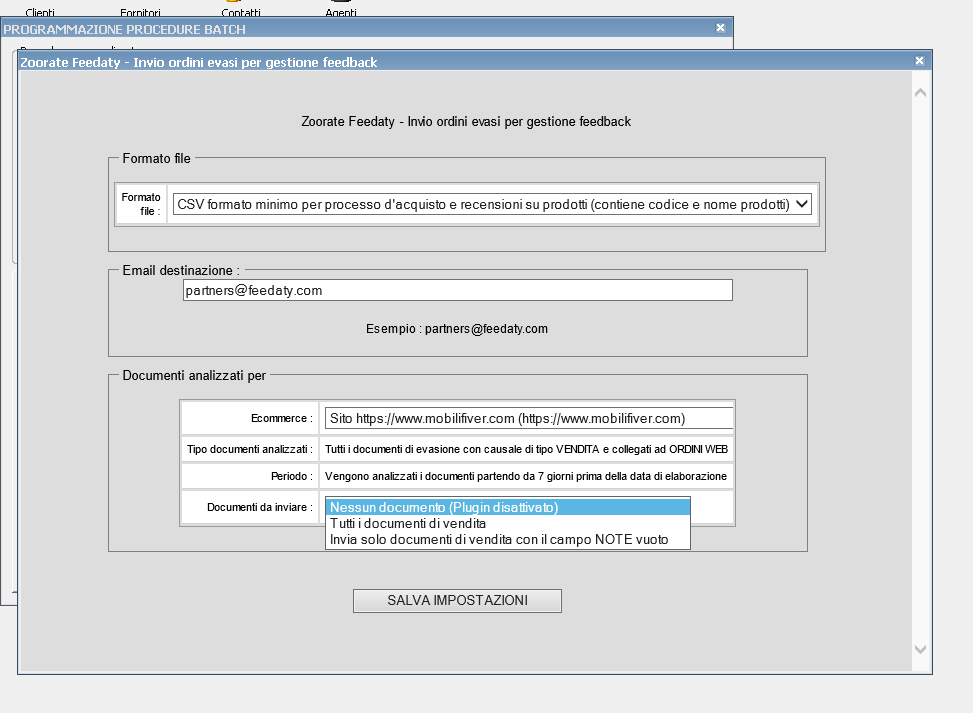Screen dimensions: 973x713
Task: Click the Zoorate Feedaty heading text in dialog body
Action: click(466, 122)
